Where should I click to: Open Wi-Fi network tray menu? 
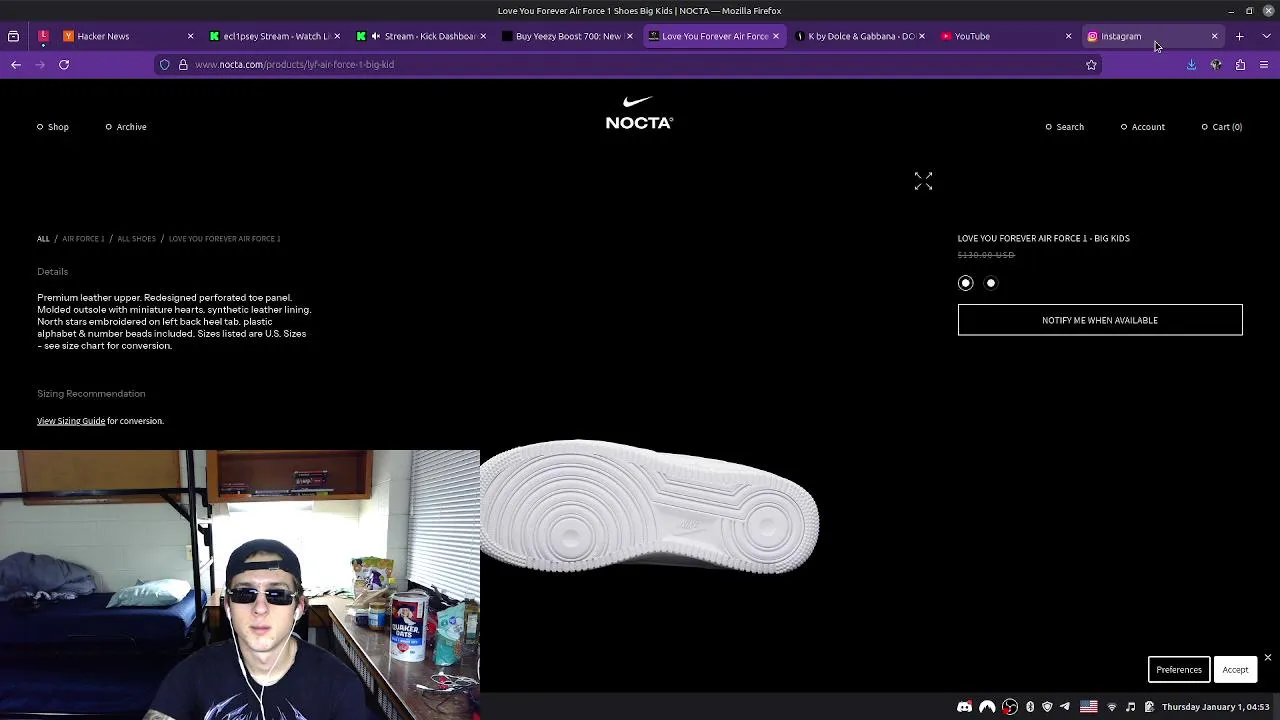click(1112, 707)
